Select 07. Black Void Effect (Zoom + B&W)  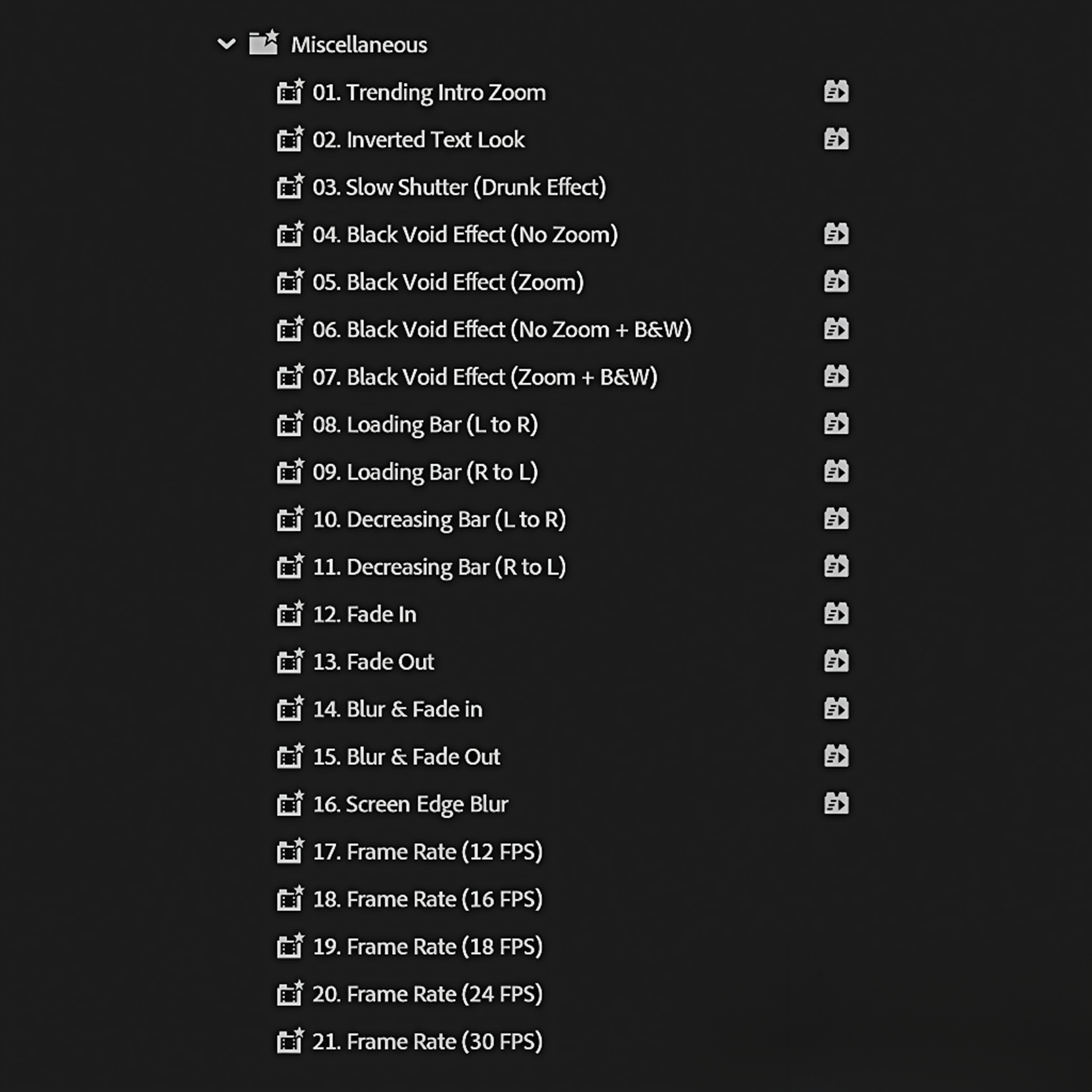tap(485, 377)
